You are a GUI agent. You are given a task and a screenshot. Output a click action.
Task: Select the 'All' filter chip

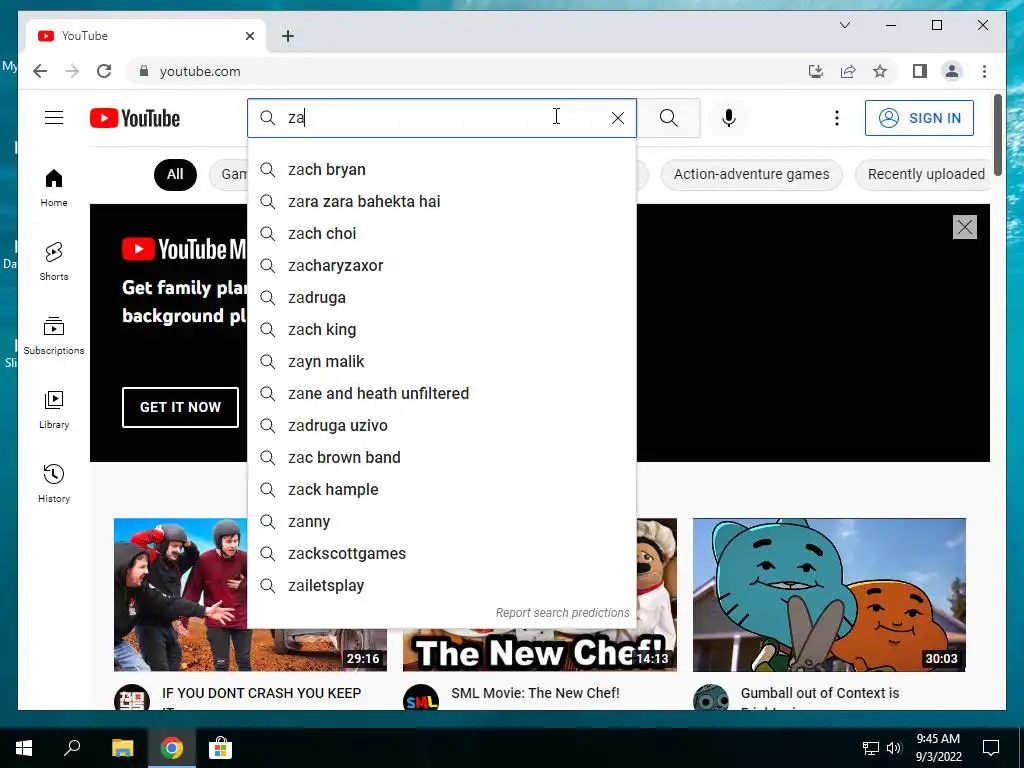point(175,174)
